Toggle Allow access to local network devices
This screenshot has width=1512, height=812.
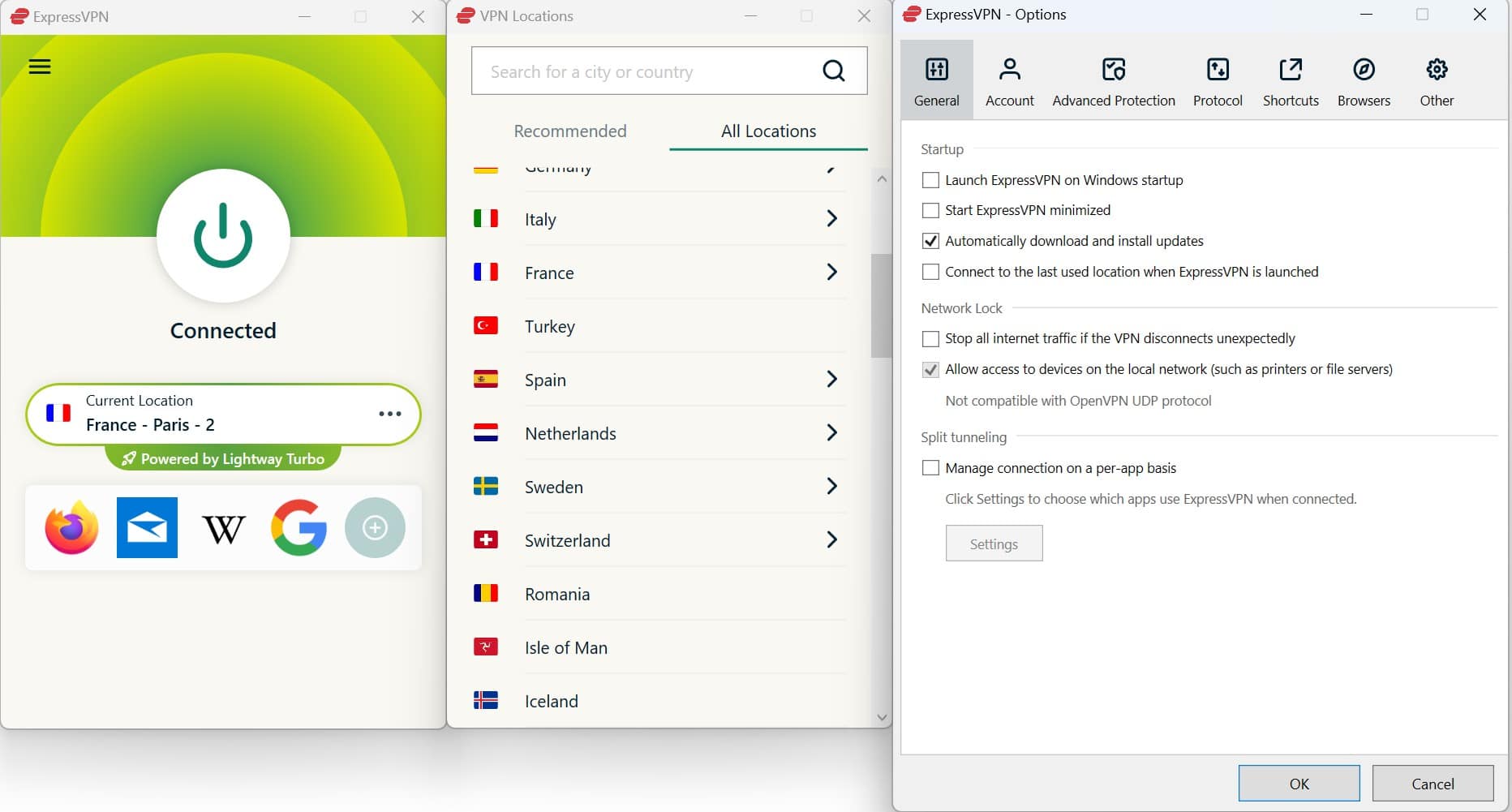[931, 369]
